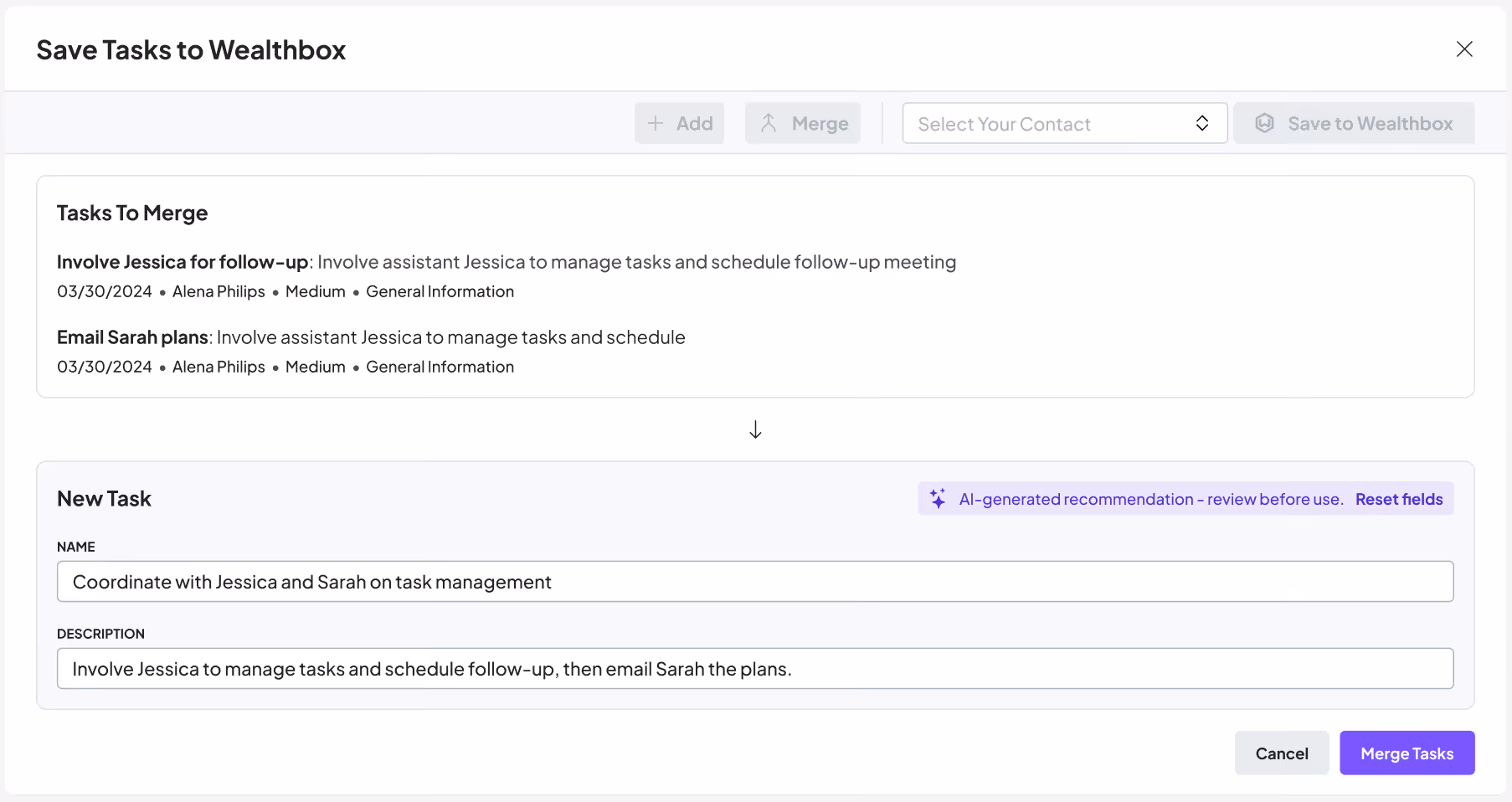Click the NAME field label

(x=76, y=547)
